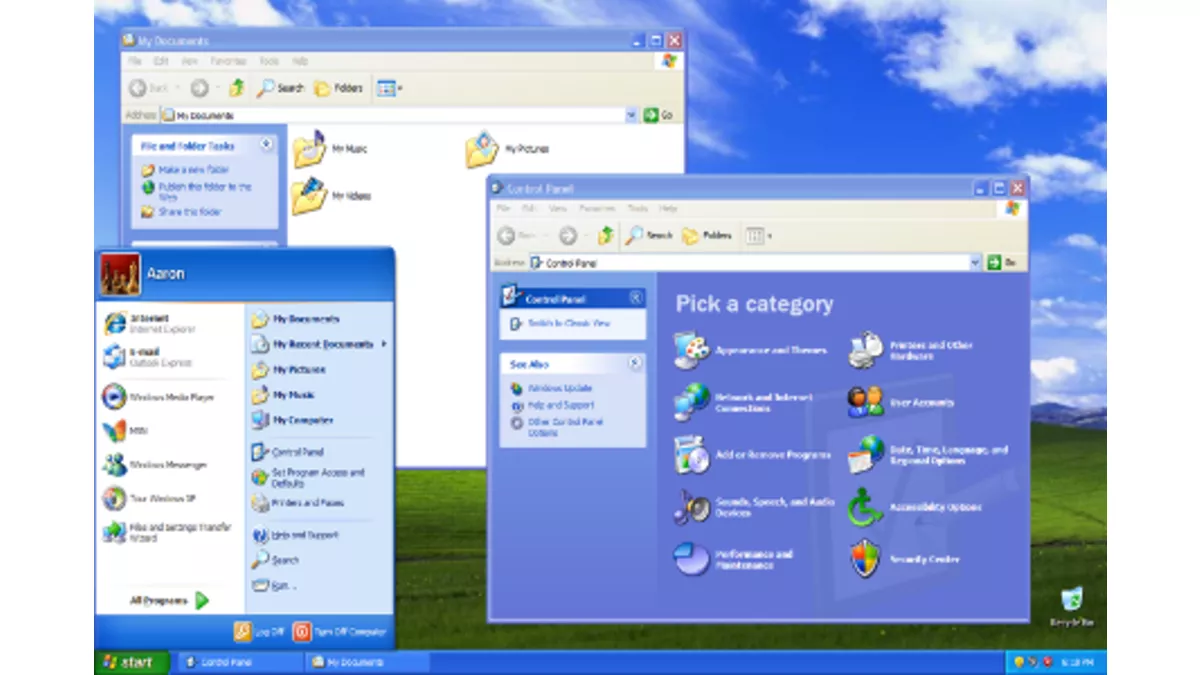Toggle Folders pane in Control Panel toolbar
The height and width of the screenshot is (675, 1200).
pyautogui.click(x=708, y=235)
